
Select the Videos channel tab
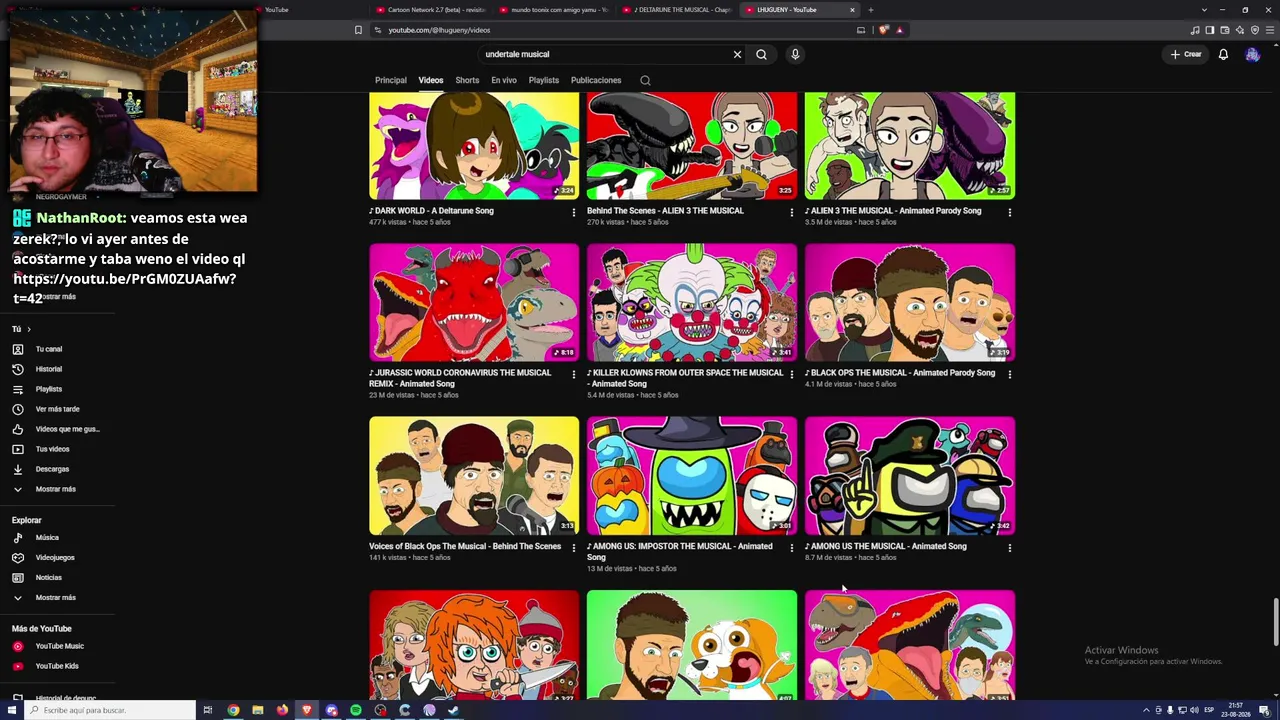tap(431, 80)
